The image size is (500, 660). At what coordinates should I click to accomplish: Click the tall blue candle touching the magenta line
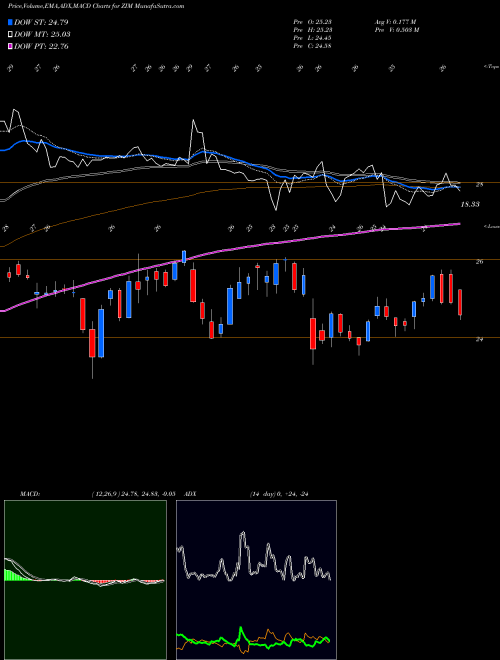click(x=184, y=256)
